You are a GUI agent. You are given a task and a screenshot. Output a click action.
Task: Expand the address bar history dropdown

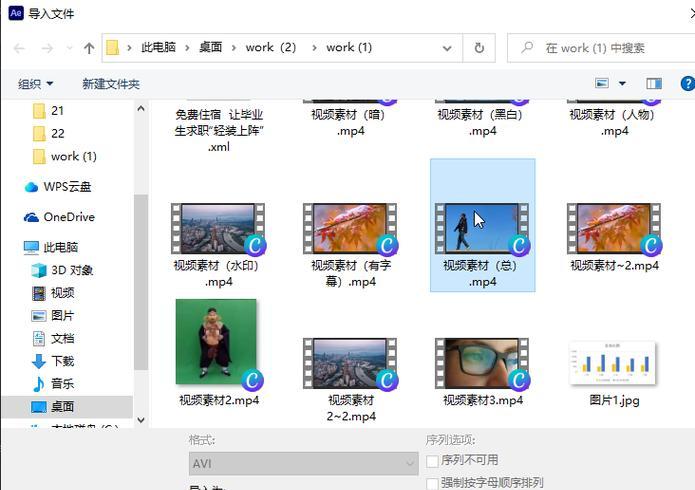coord(447,48)
